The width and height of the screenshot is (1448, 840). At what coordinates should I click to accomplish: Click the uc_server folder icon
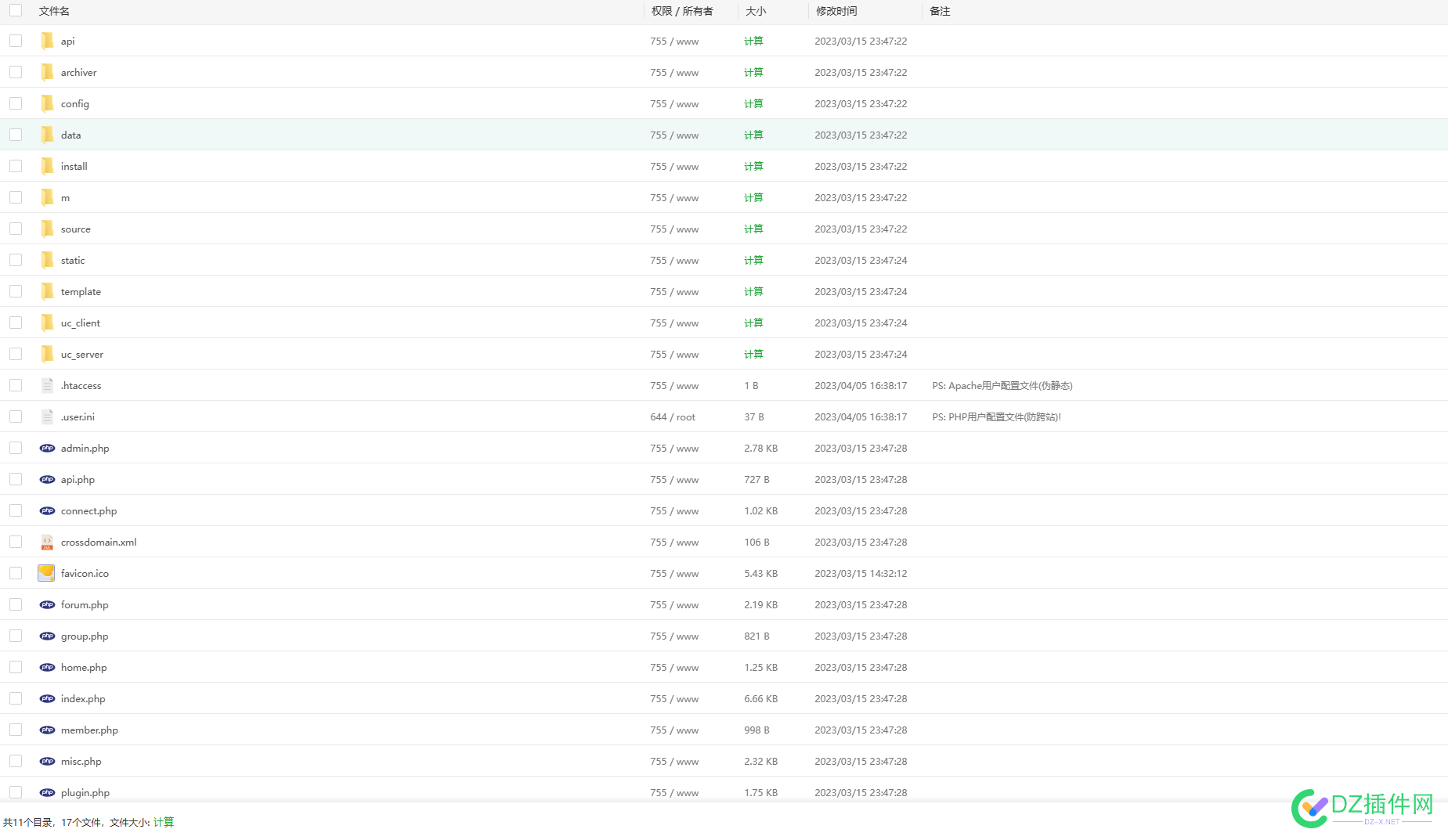pyautogui.click(x=47, y=354)
